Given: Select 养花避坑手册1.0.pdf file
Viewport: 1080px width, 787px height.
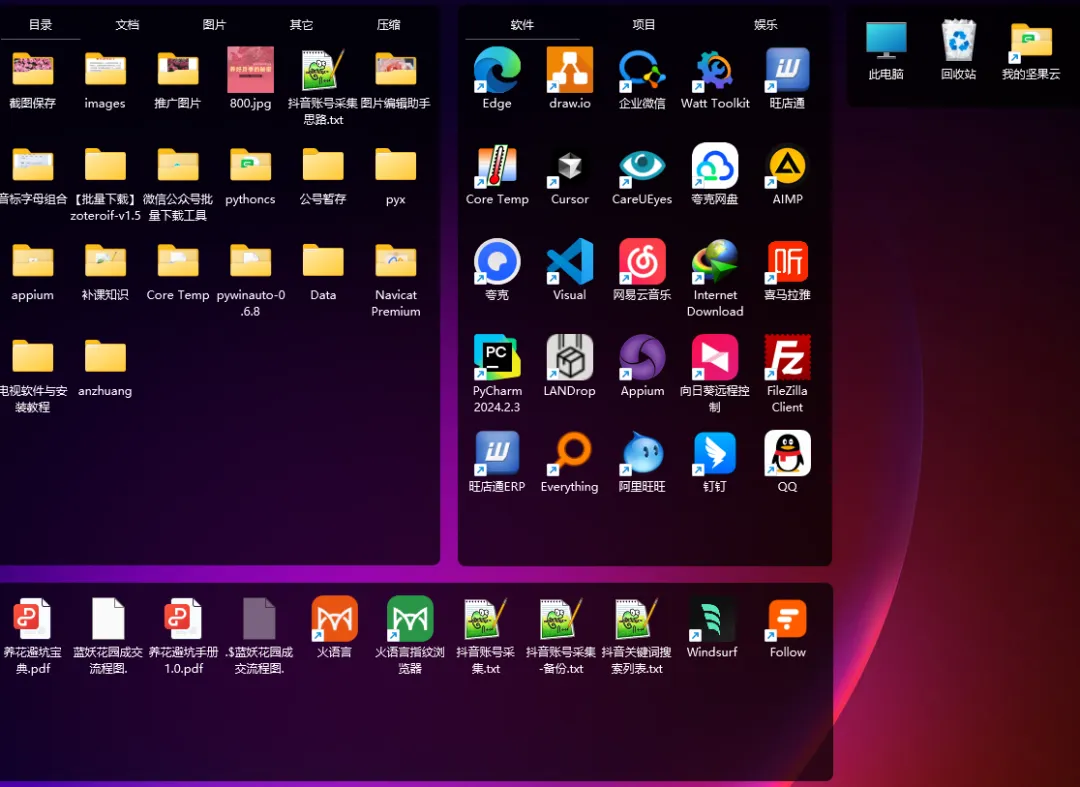Looking at the screenshot, I should coord(183,618).
